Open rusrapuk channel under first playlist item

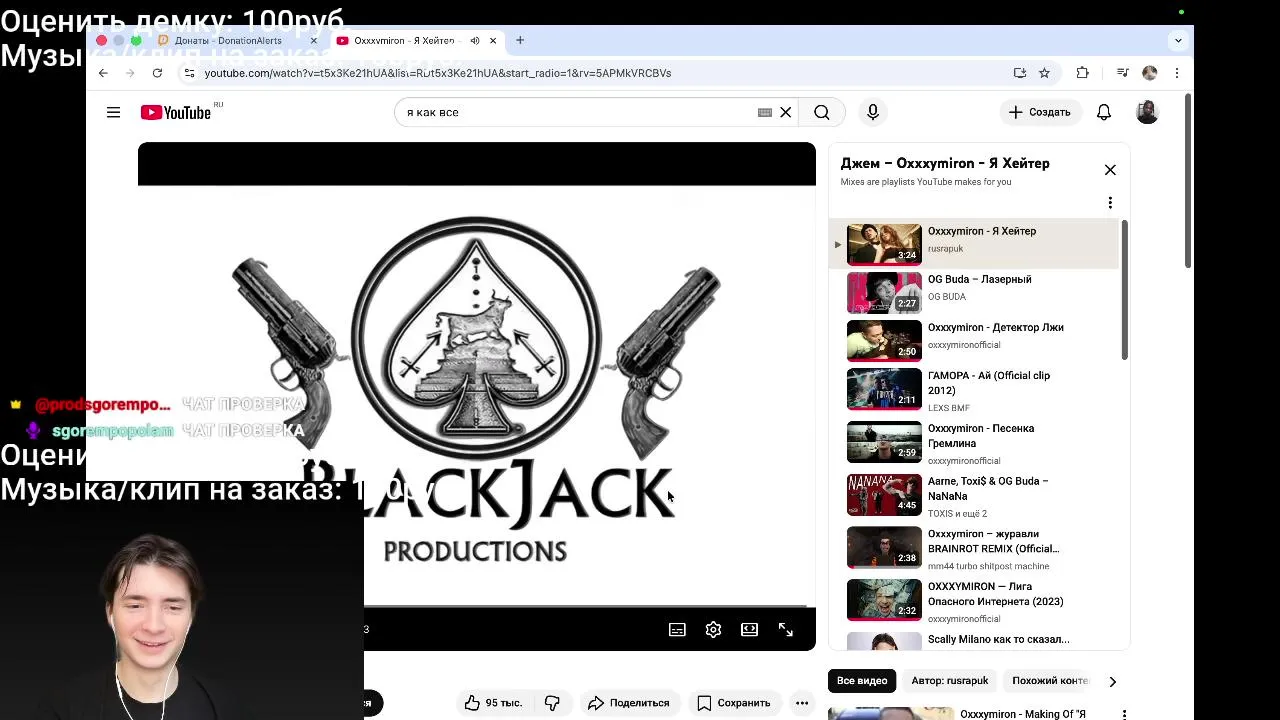(945, 249)
